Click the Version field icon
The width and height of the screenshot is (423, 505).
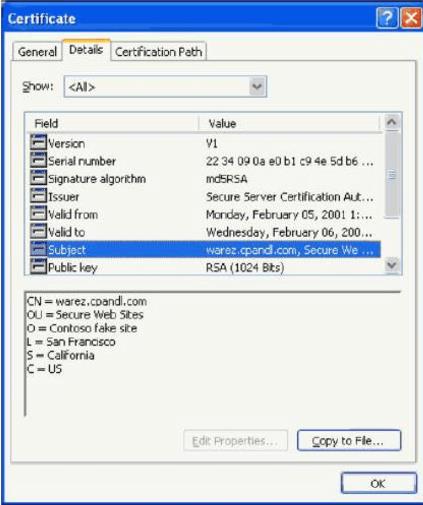click(x=38, y=143)
